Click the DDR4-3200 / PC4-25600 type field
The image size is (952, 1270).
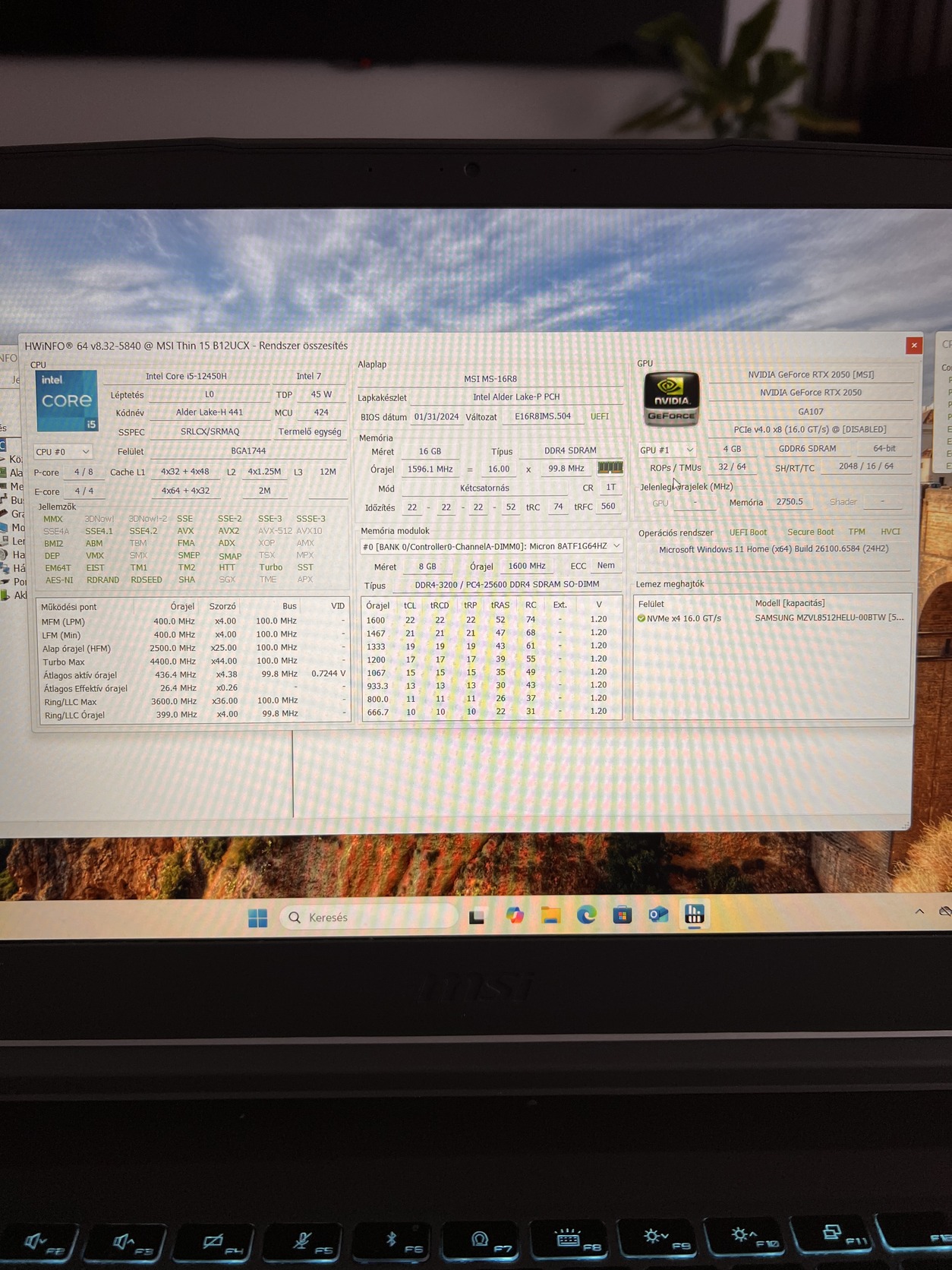pos(507,584)
